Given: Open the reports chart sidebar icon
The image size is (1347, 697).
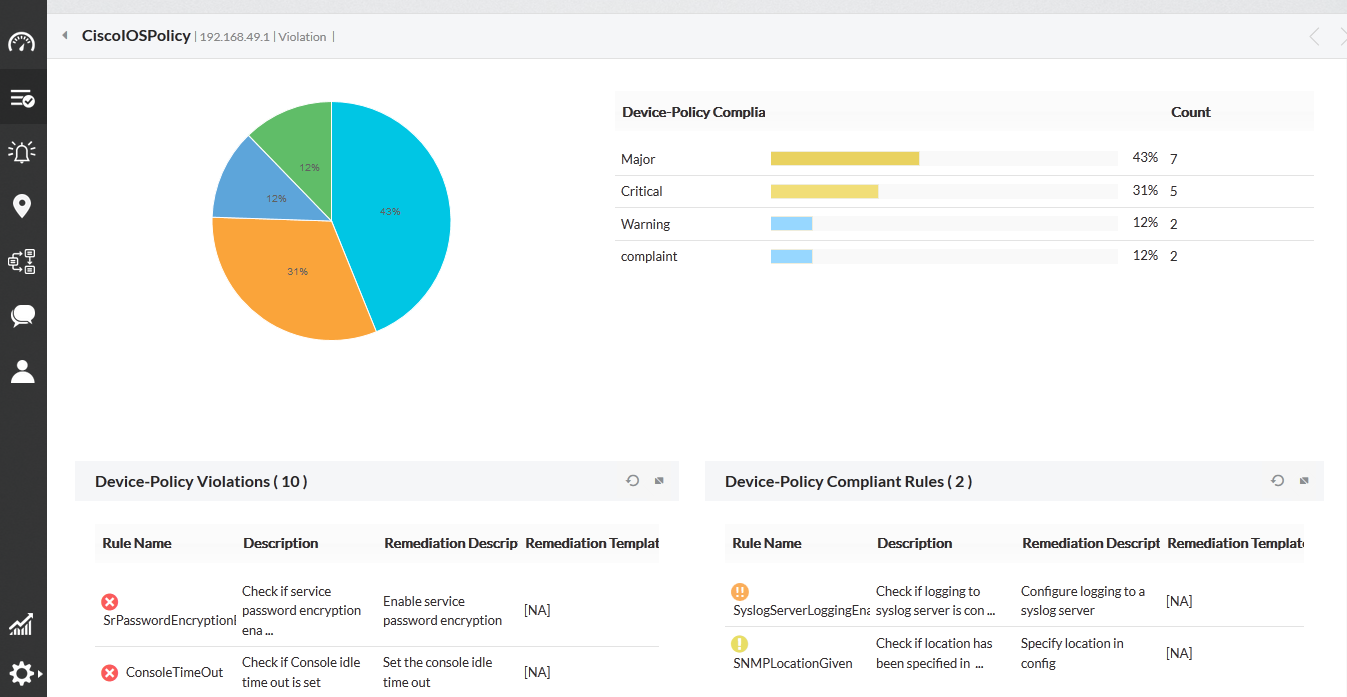Looking at the screenshot, I should 22,624.
